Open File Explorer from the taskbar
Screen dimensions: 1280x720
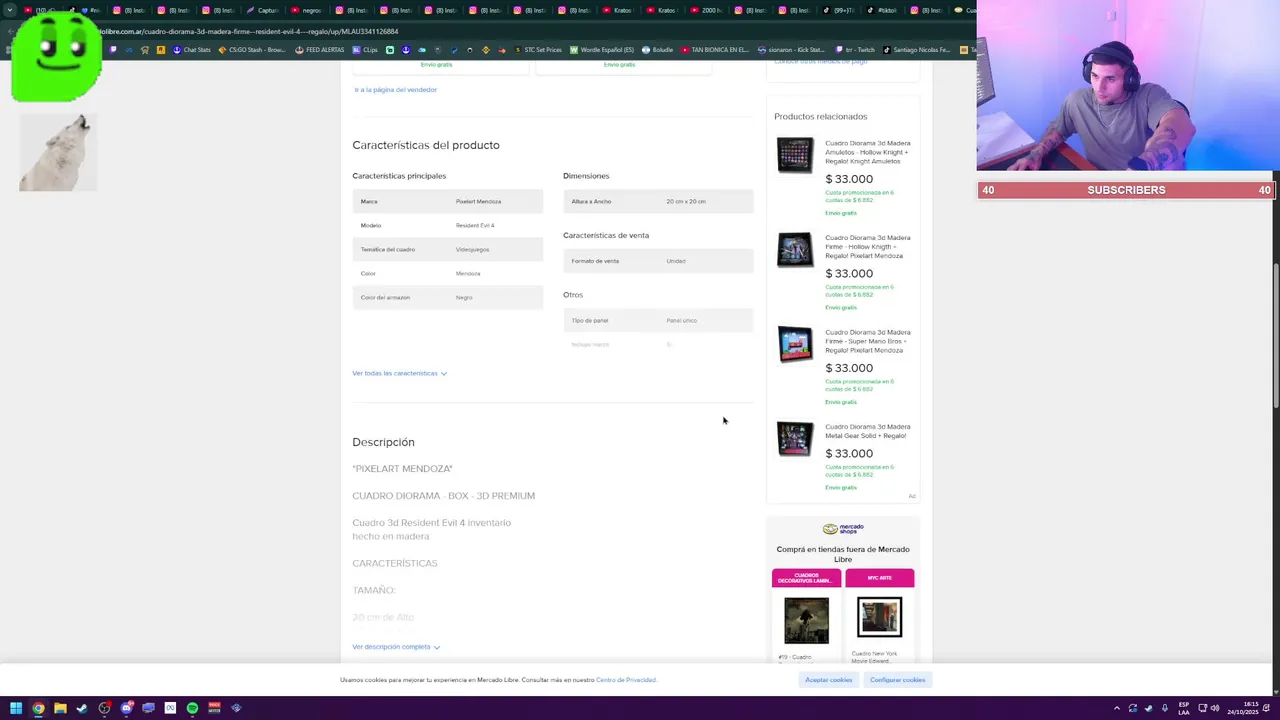click(60, 708)
